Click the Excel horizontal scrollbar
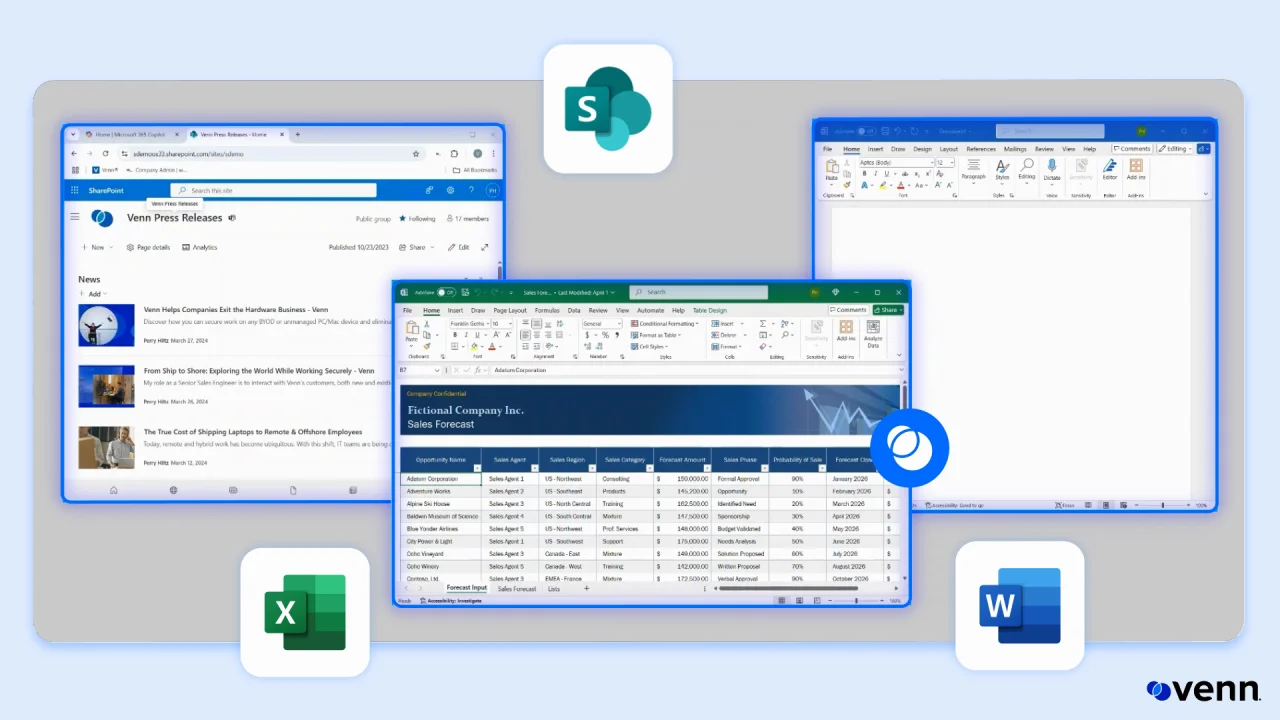 pos(788,589)
